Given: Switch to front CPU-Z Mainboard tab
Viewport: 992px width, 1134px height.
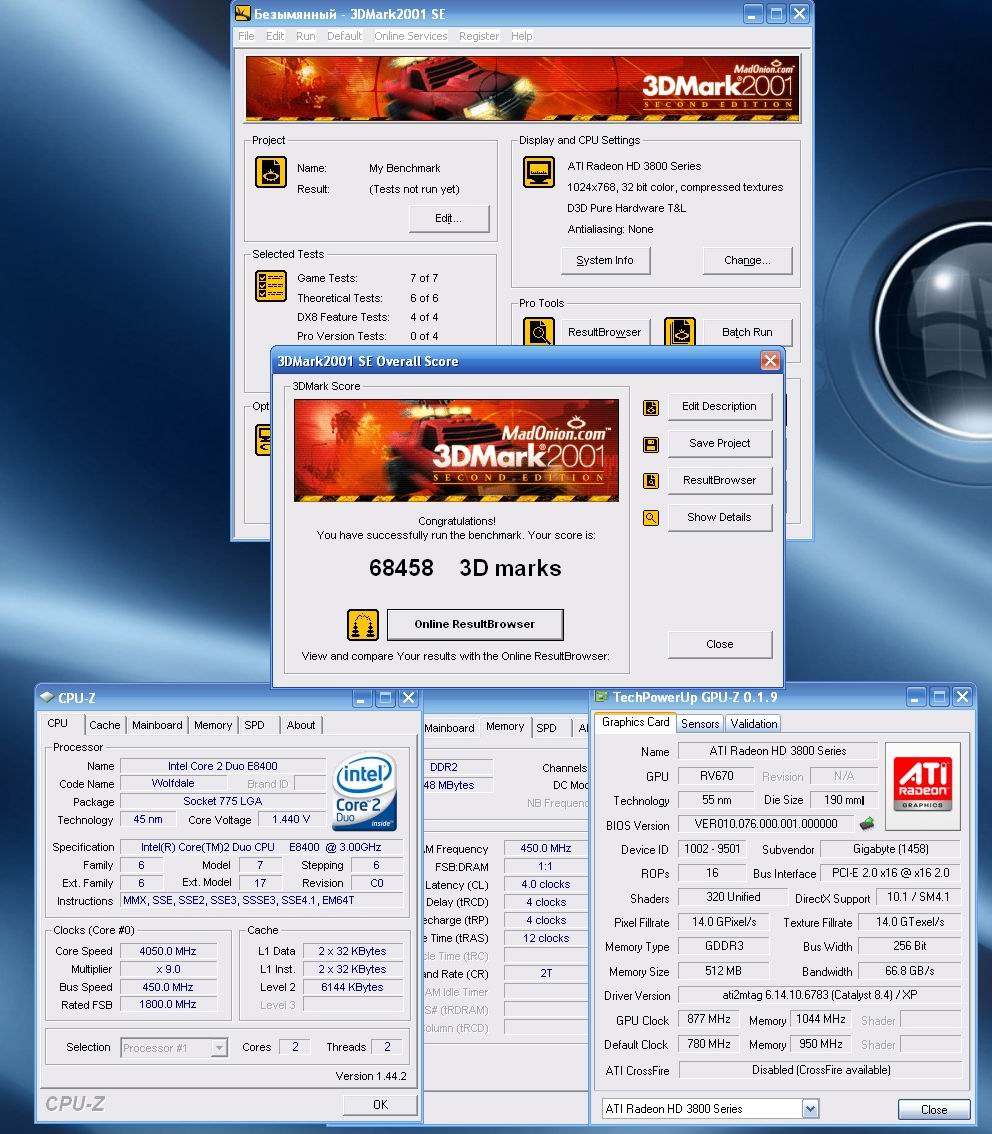Looking at the screenshot, I should pos(157,725).
